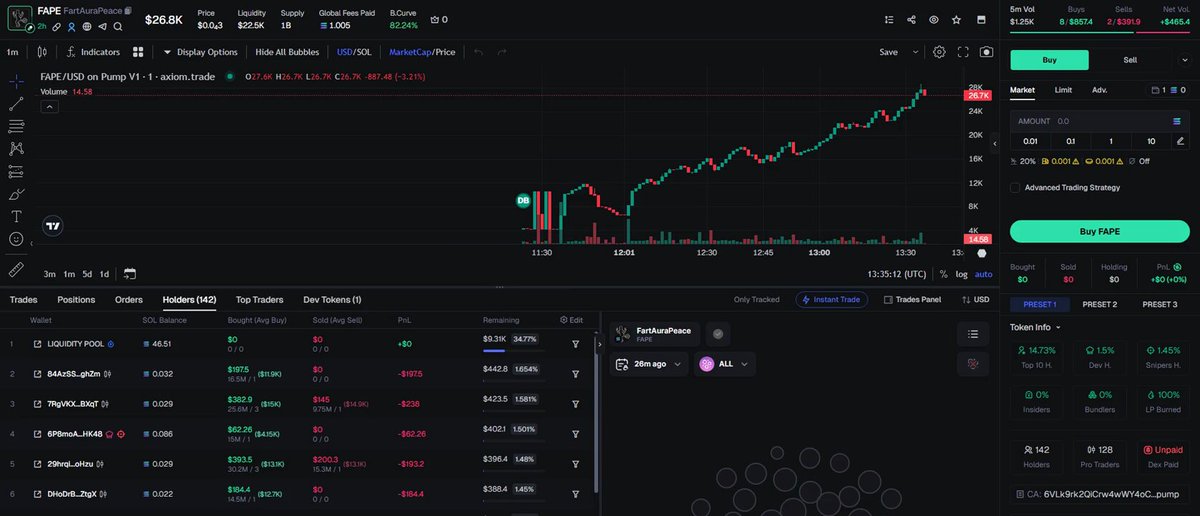Add FAPE to favorites with star
The image size is (1200, 516).
(x=957, y=19)
